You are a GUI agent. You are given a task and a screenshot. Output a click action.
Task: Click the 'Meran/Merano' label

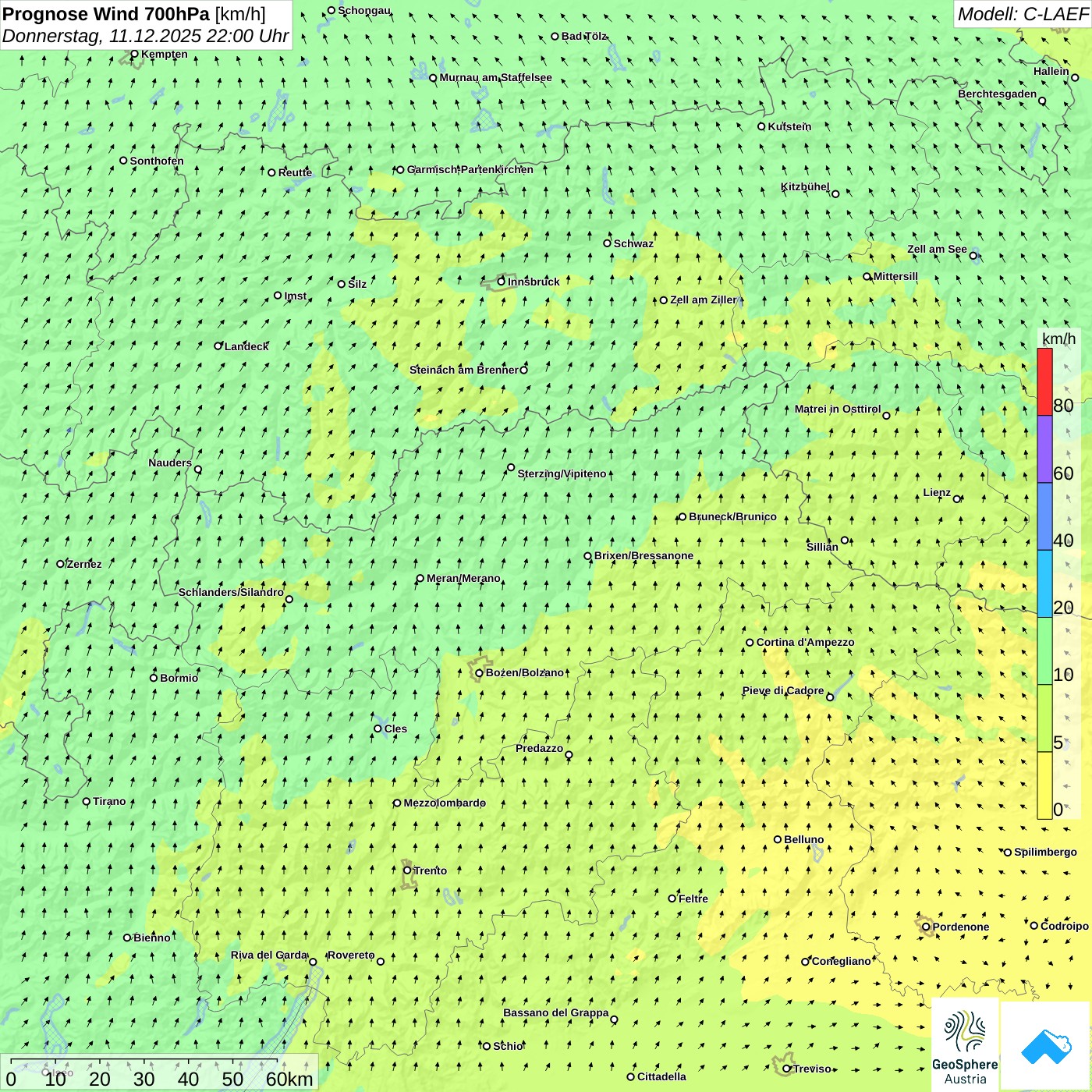[x=463, y=578]
